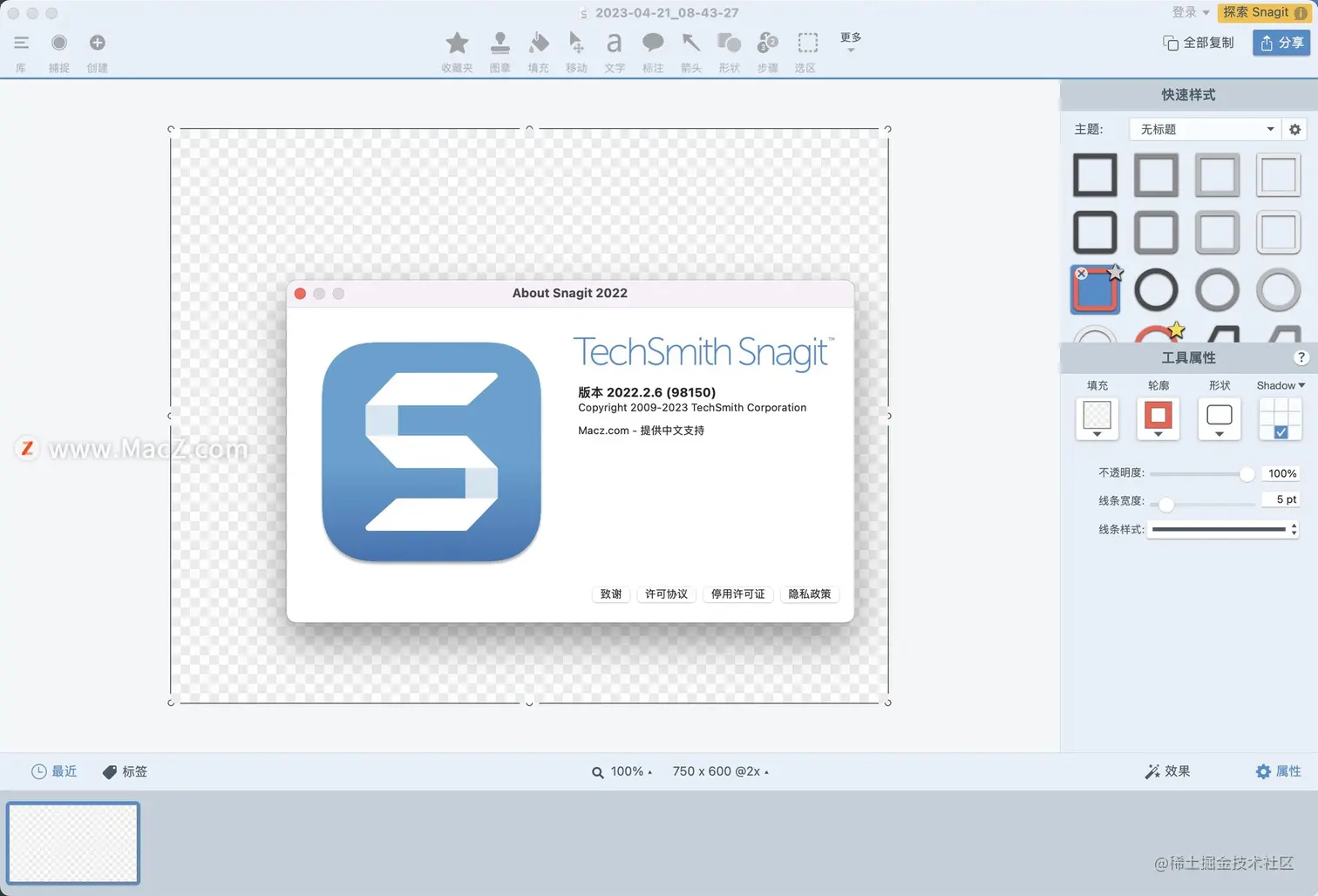Select the Selection marquee tool
1318x896 pixels.
(808, 43)
